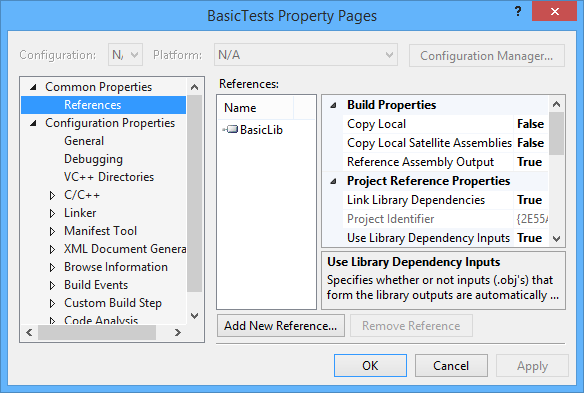
Task: Expand the Browse Information node
Action: click(x=52, y=267)
